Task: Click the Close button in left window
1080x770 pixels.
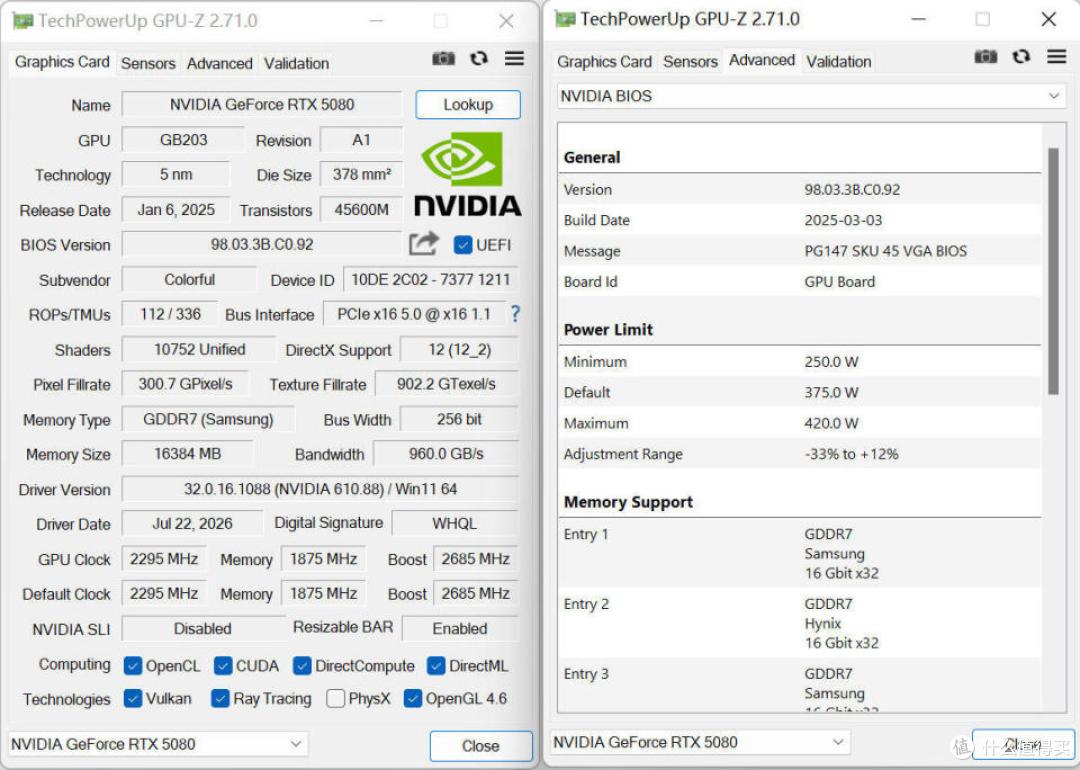Action: coord(481,746)
